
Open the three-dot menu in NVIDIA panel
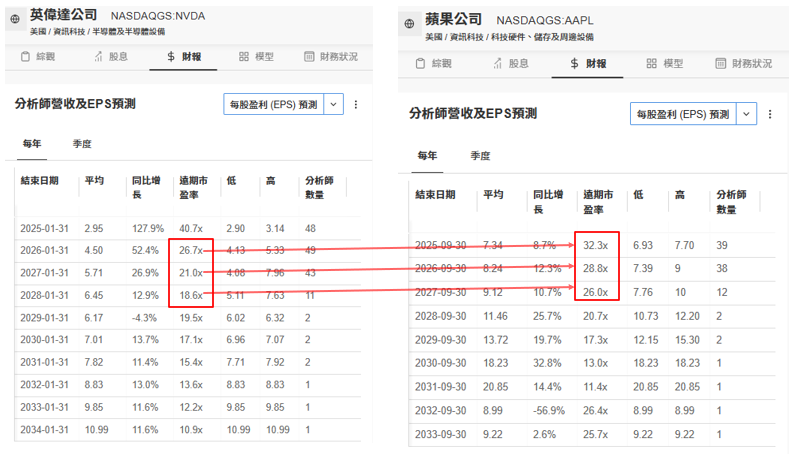click(356, 104)
